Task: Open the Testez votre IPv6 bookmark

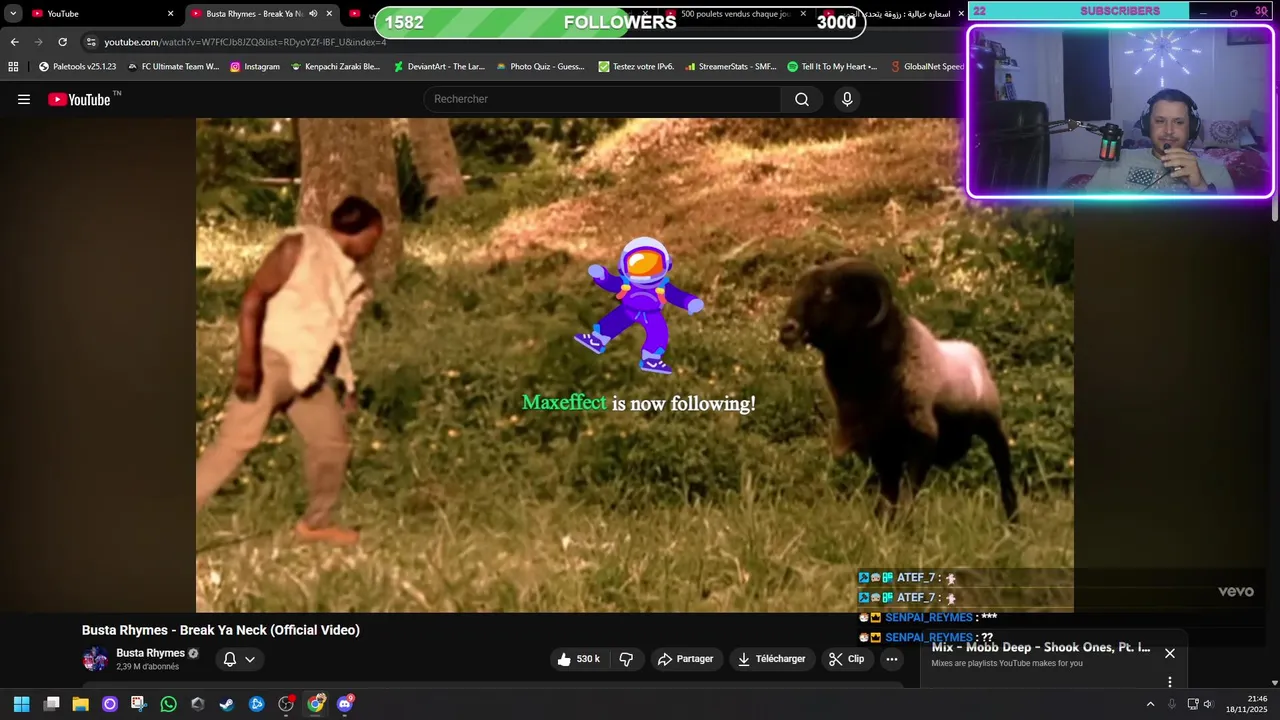Action: coord(636,67)
